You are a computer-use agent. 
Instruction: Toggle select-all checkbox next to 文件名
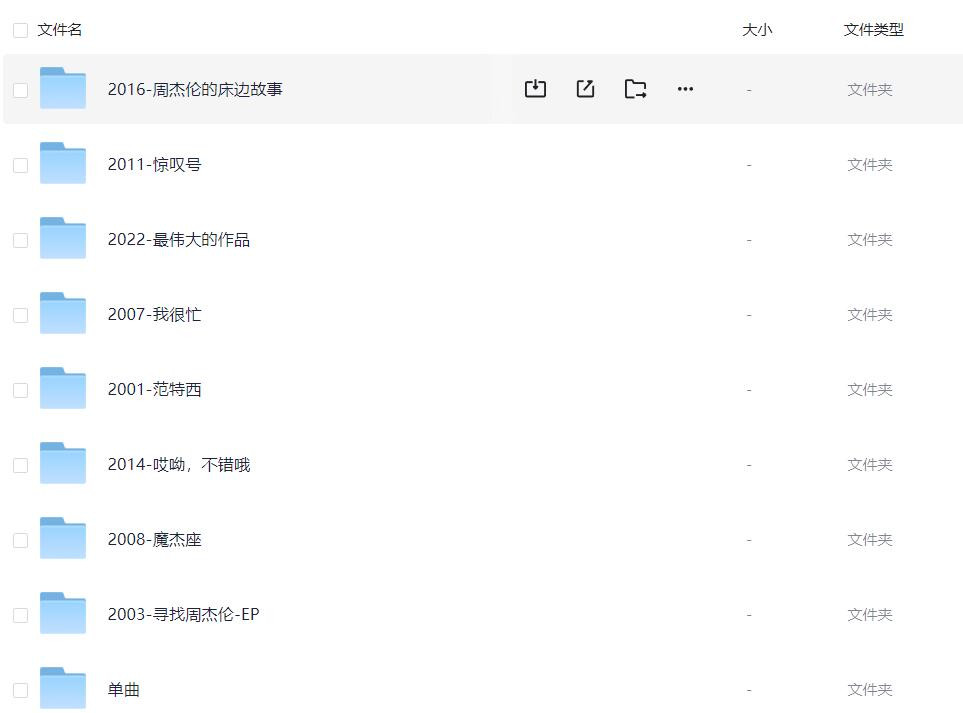20,30
